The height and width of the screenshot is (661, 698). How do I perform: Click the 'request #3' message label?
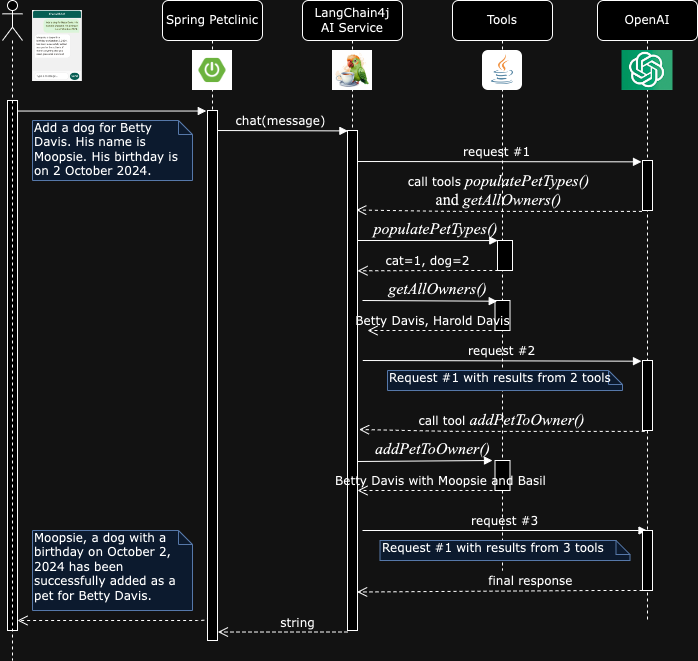coord(504,521)
